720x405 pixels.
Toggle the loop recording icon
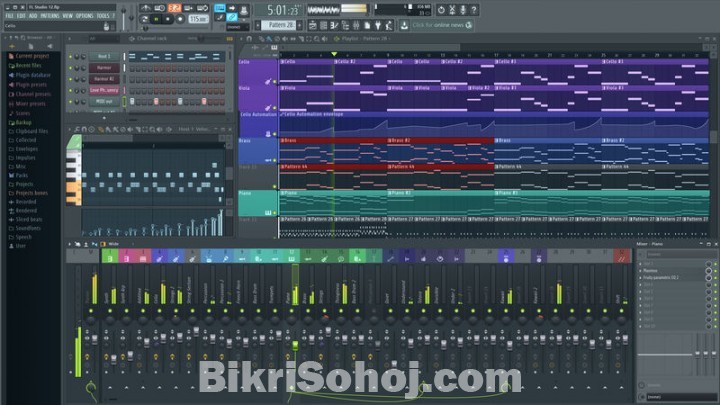click(202, 8)
